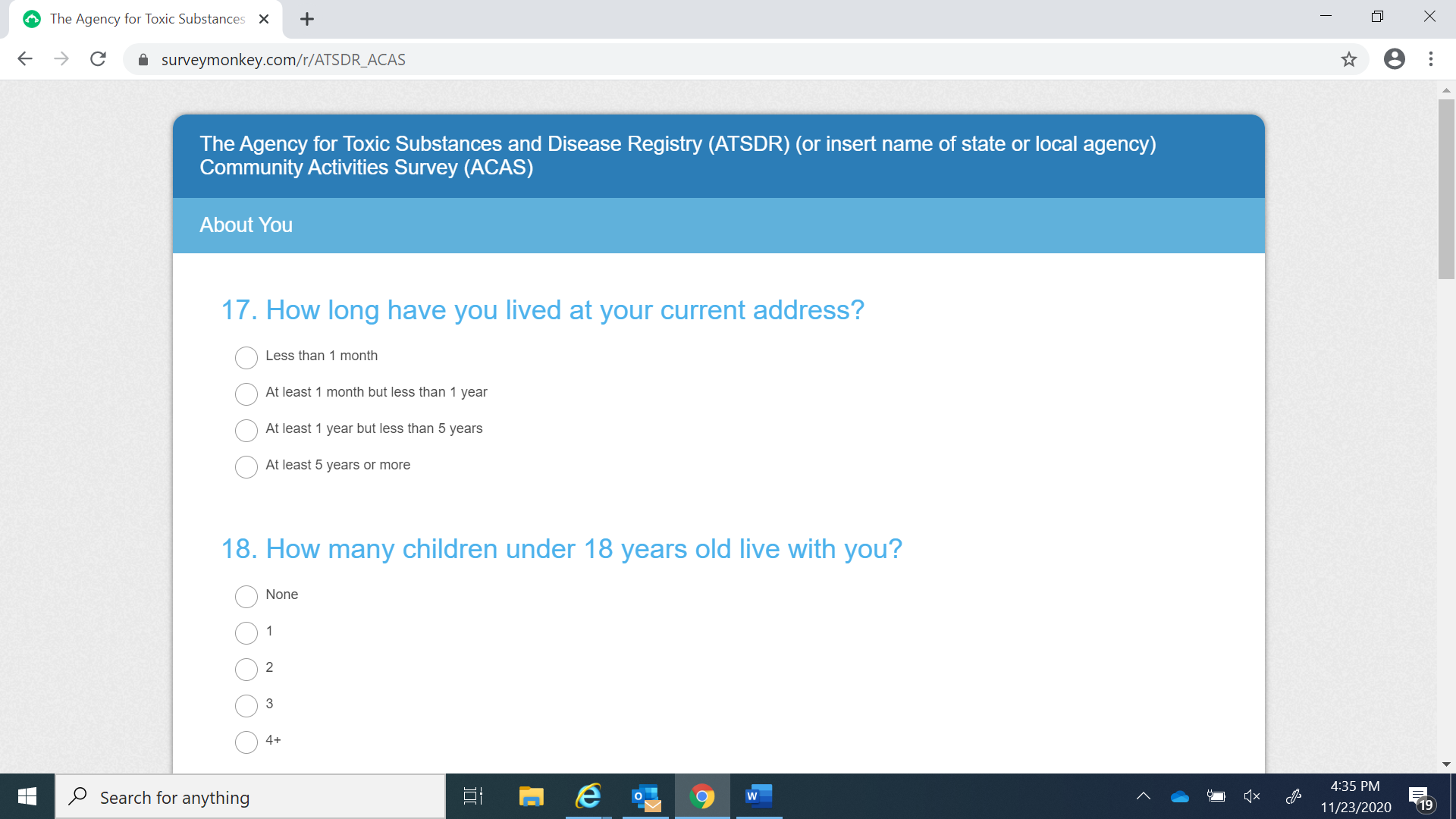
Task: Select 'Less than 1 month' option
Action: 246,357
